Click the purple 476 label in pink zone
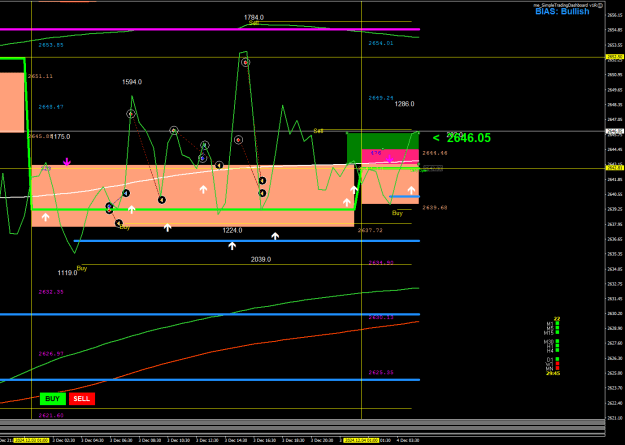625x445 pixels. [x=376, y=153]
